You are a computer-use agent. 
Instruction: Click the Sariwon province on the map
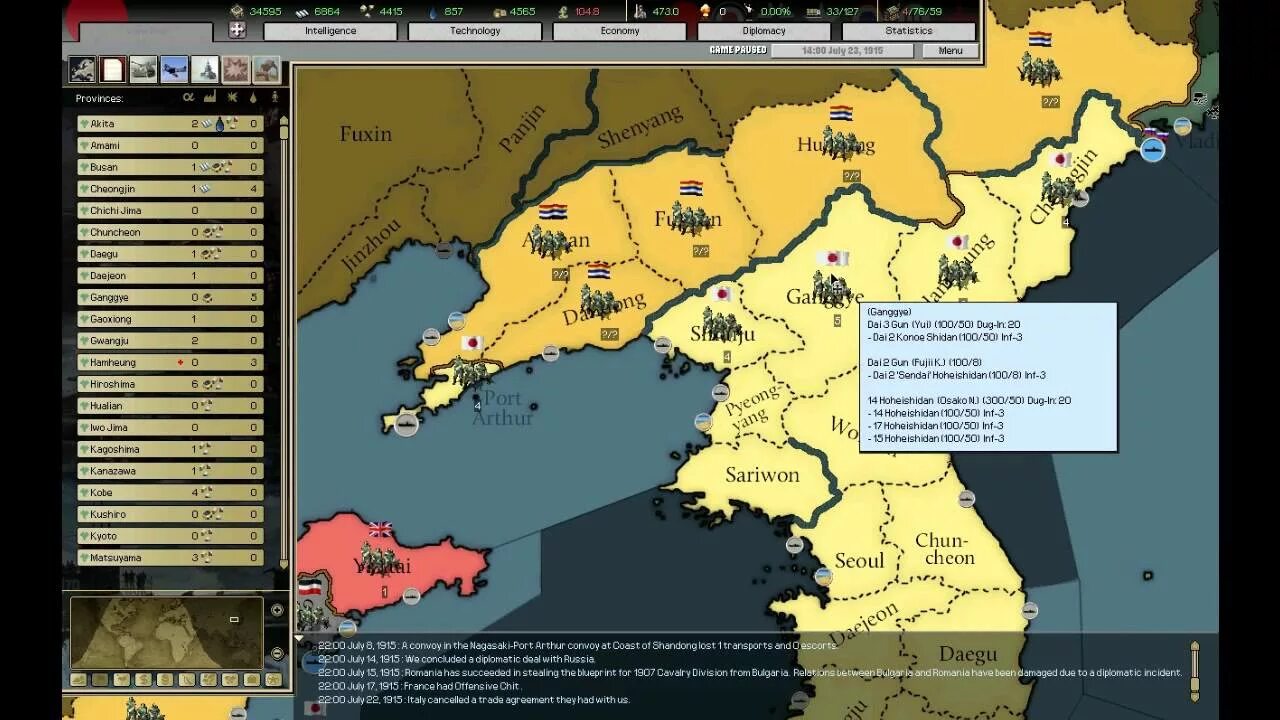click(762, 475)
